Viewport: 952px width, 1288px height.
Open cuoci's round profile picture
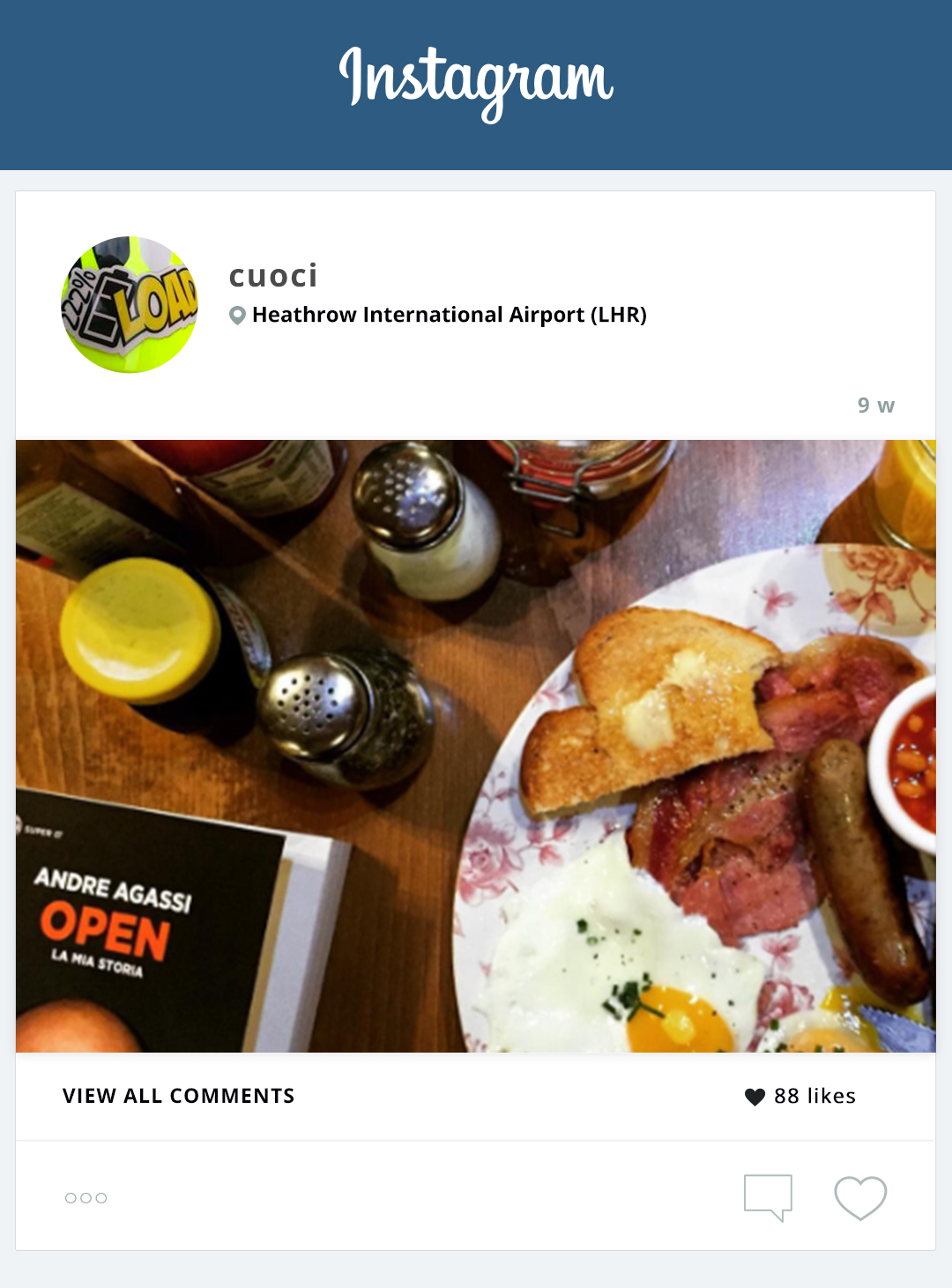pyautogui.click(x=130, y=304)
